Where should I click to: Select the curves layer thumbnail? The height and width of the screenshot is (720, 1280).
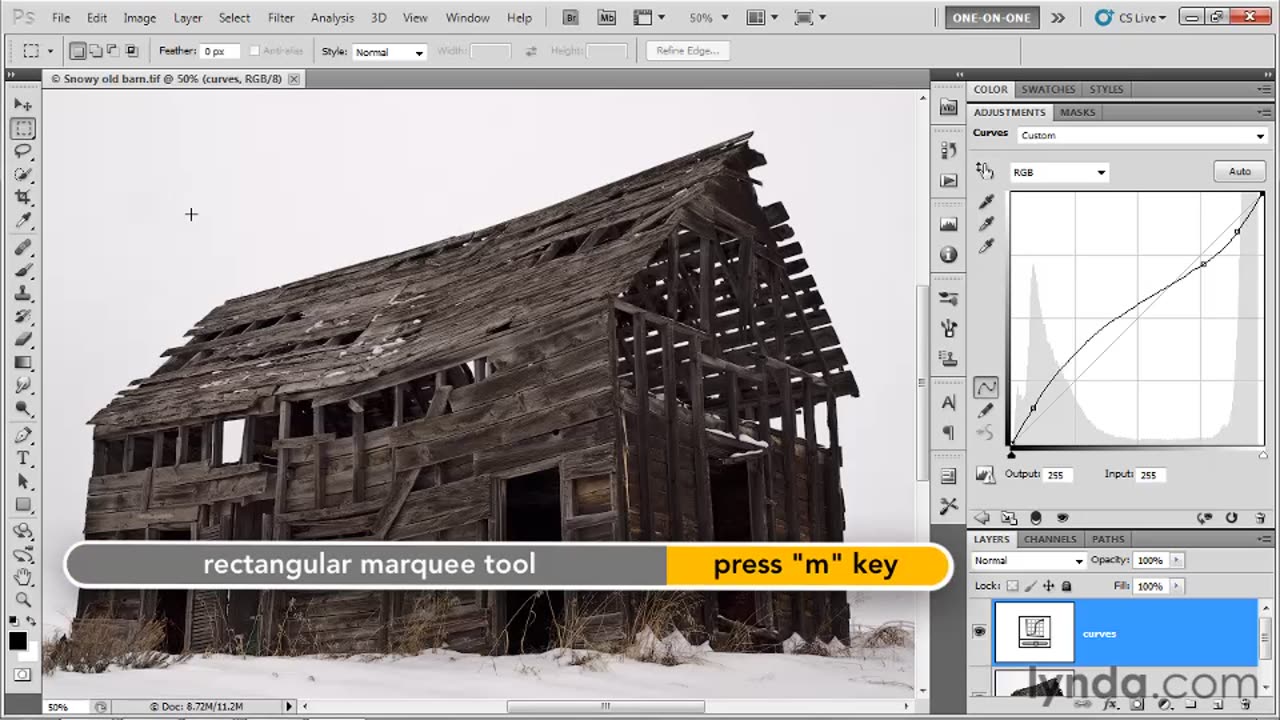pos(1034,632)
